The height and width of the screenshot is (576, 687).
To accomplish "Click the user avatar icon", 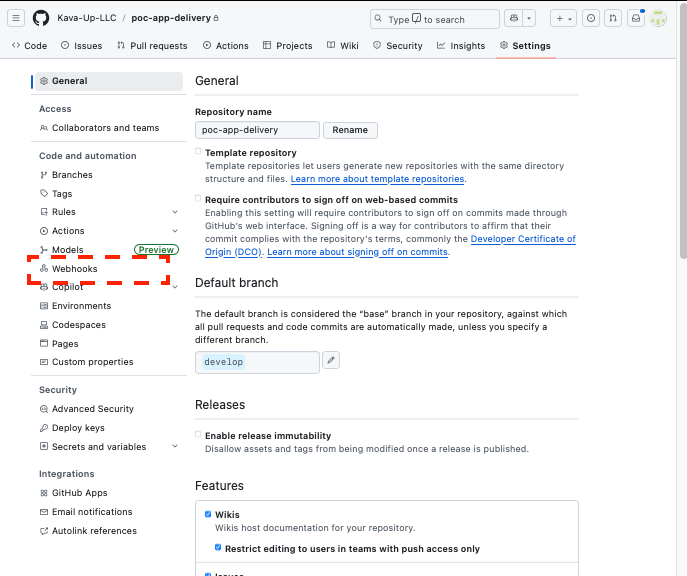I will tap(658, 18).
